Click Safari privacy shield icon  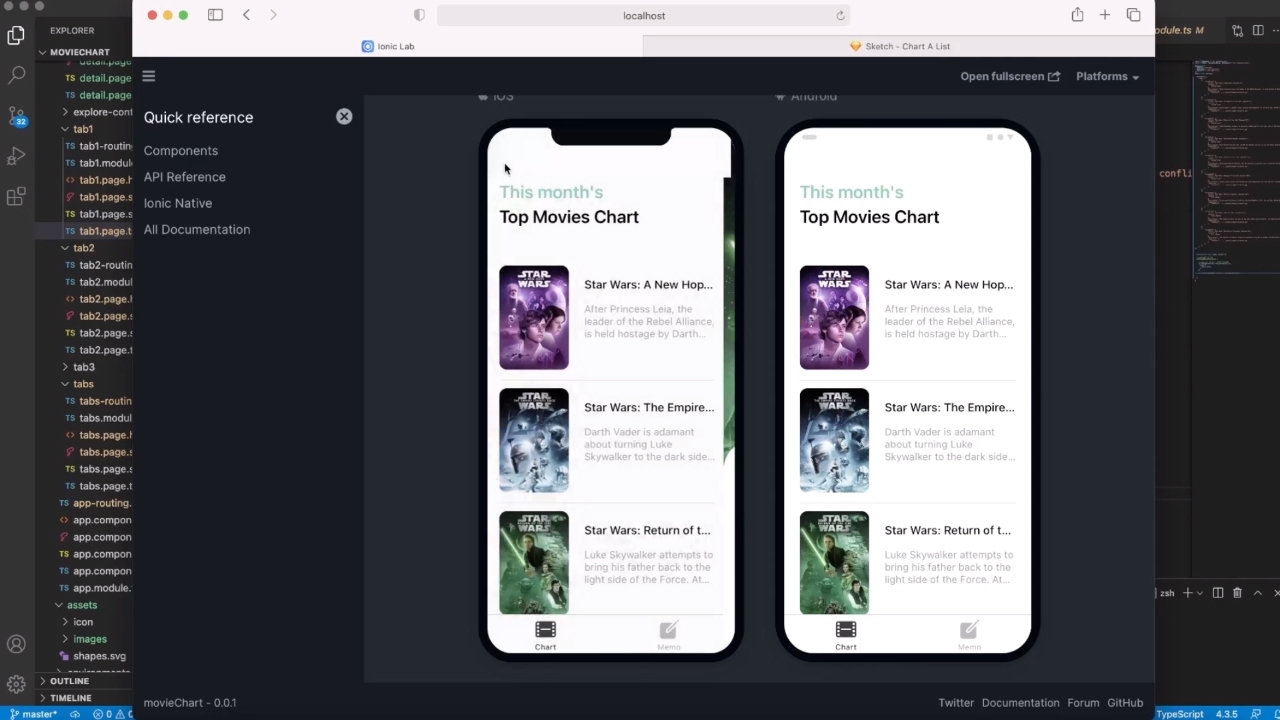pyautogui.click(x=419, y=15)
